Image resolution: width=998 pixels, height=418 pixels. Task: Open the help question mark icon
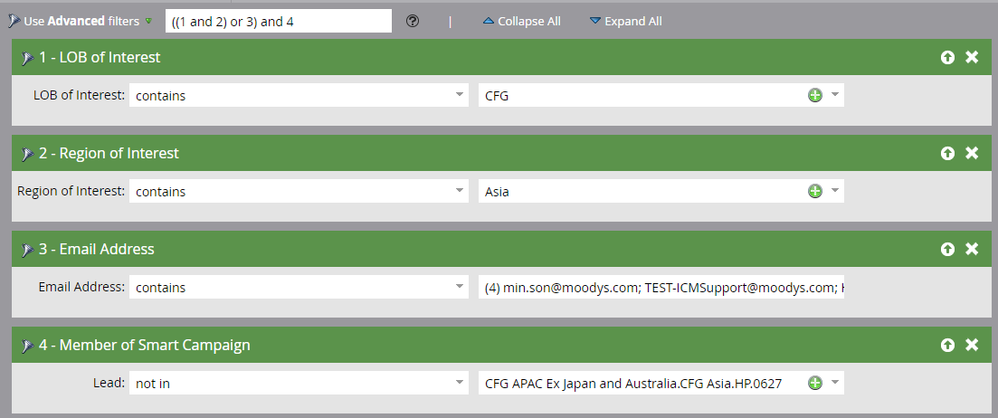pos(412,21)
